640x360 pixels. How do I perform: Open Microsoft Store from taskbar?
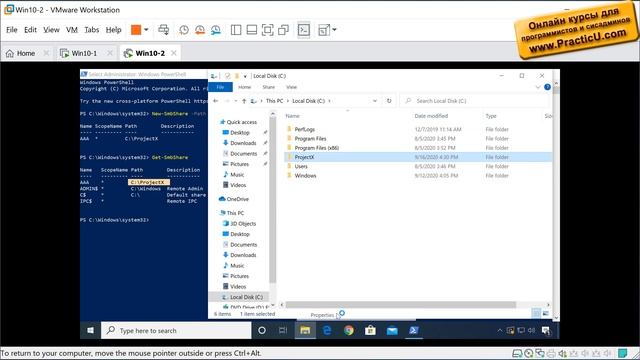click(x=370, y=331)
